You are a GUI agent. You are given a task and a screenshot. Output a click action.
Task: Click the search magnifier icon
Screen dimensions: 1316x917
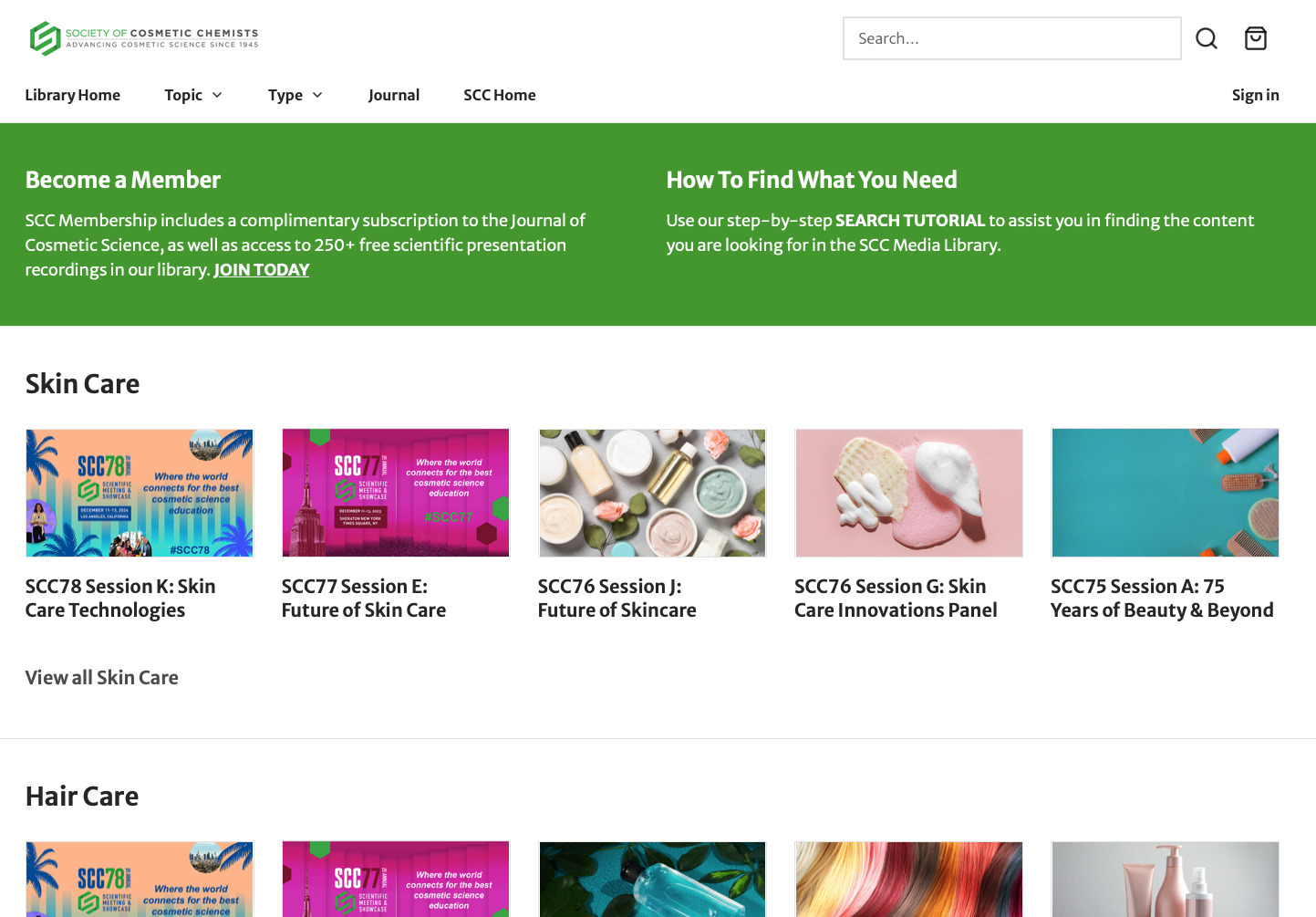[1207, 38]
